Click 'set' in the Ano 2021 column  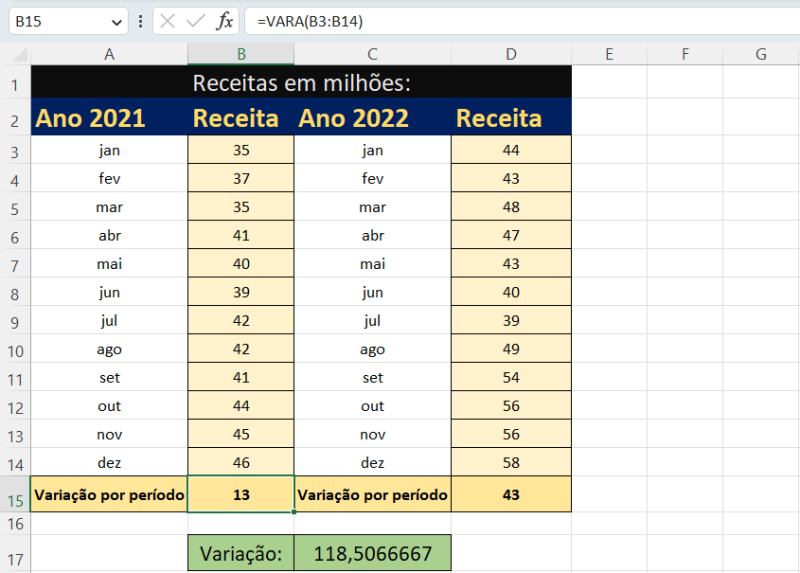coord(109,378)
